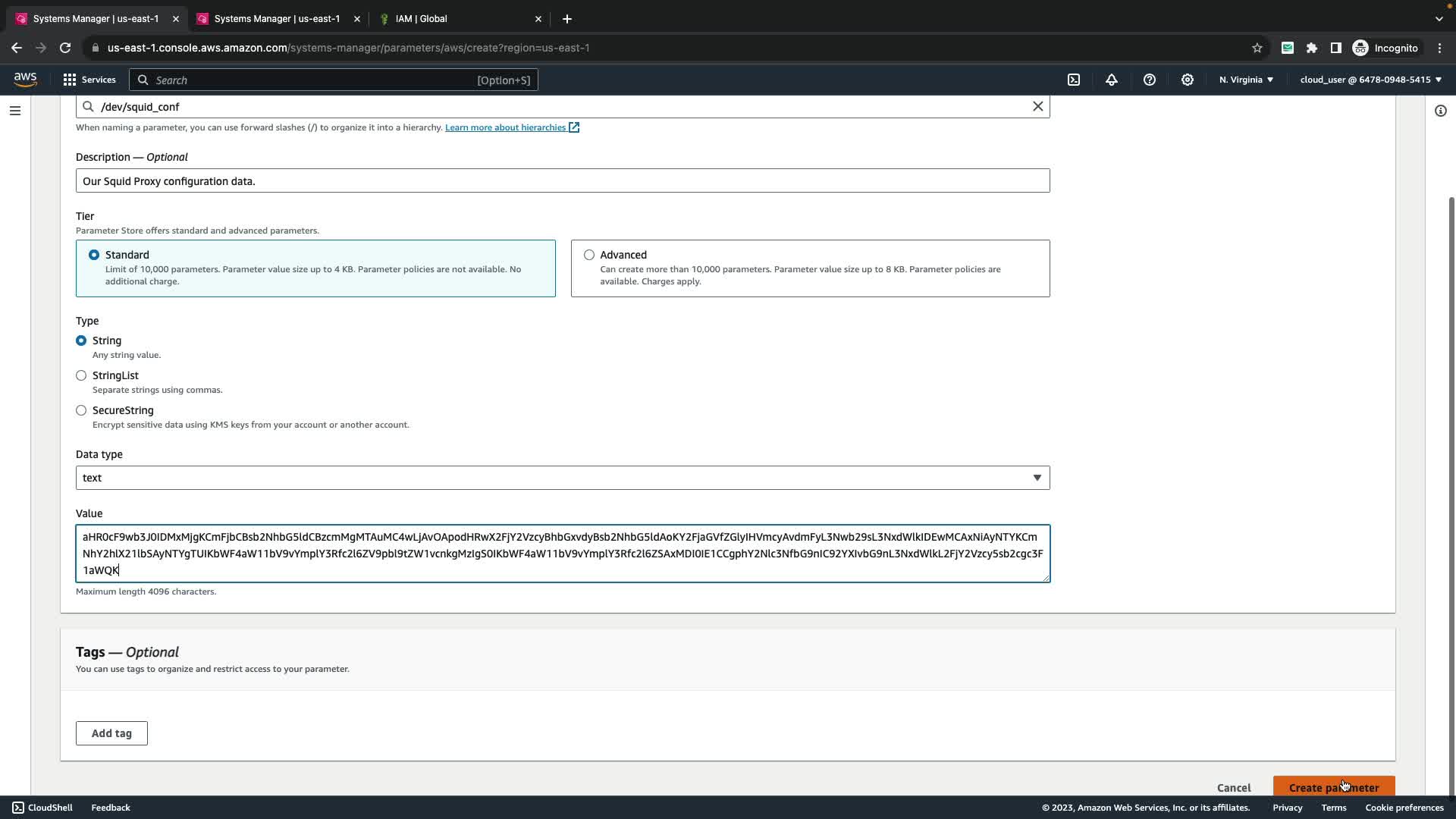Open the AWS CloudShell icon in the top bar
The width and height of the screenshot is (1456, 819).
1074,80
